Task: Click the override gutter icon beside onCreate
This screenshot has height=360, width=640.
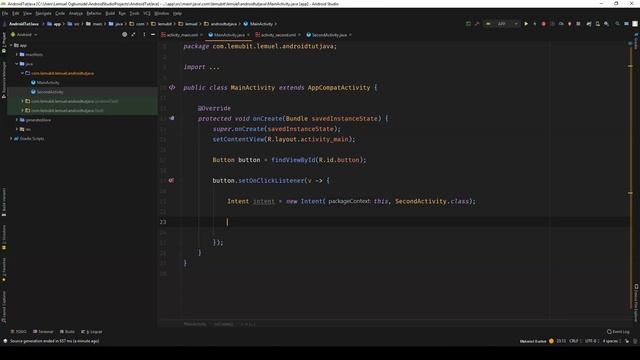Action: (172, 118)
